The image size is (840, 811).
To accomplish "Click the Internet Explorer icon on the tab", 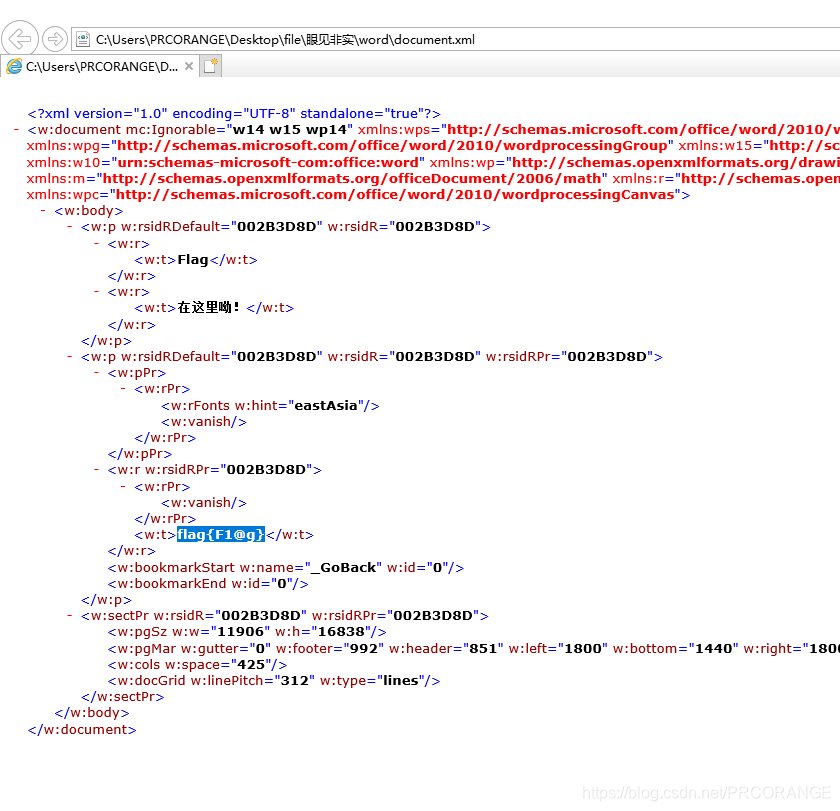I will [x=14, y=66].
